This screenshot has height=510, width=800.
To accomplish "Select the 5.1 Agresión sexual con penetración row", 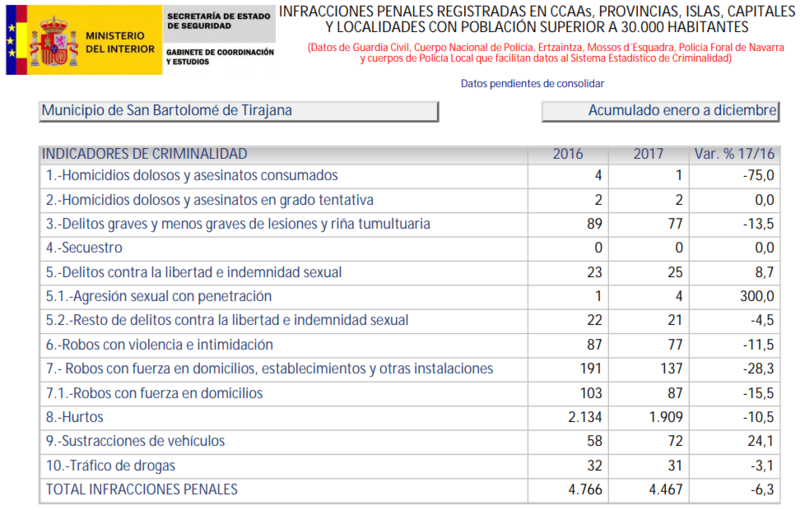I will [x=158, y=296].
